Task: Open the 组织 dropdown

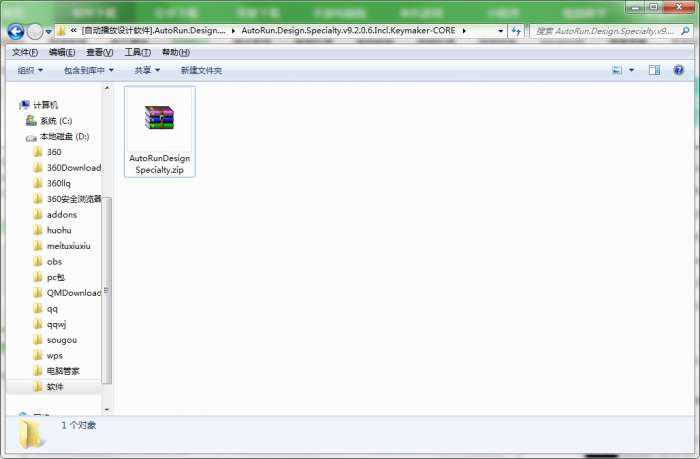Action: click(x=30, y=70)
